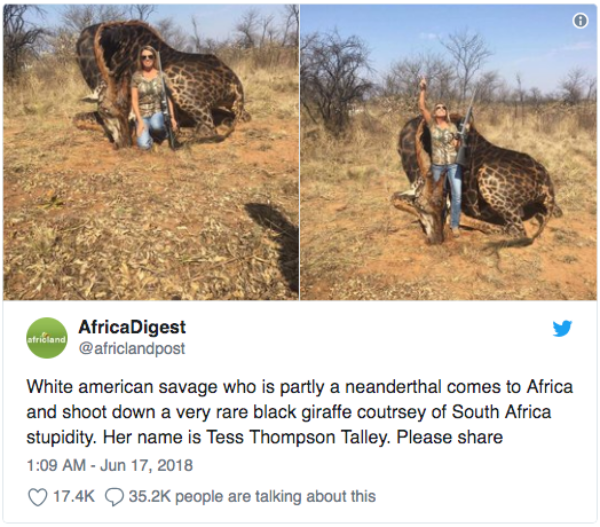Click the info icon on the photo

[579, 21]
